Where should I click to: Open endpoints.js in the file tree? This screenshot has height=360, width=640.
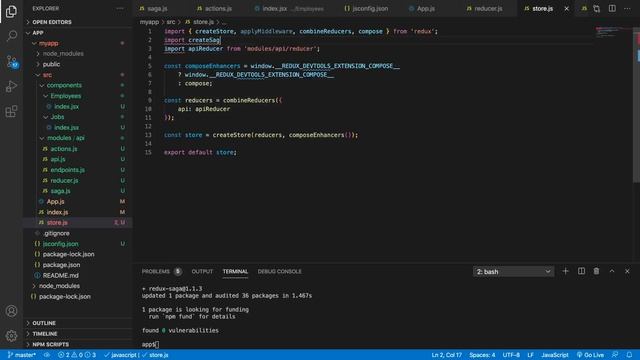click(67, 170)
